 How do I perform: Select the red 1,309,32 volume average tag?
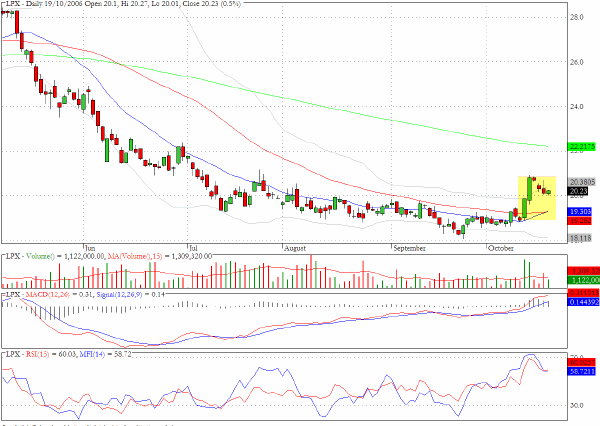click(x=583, y=271)
